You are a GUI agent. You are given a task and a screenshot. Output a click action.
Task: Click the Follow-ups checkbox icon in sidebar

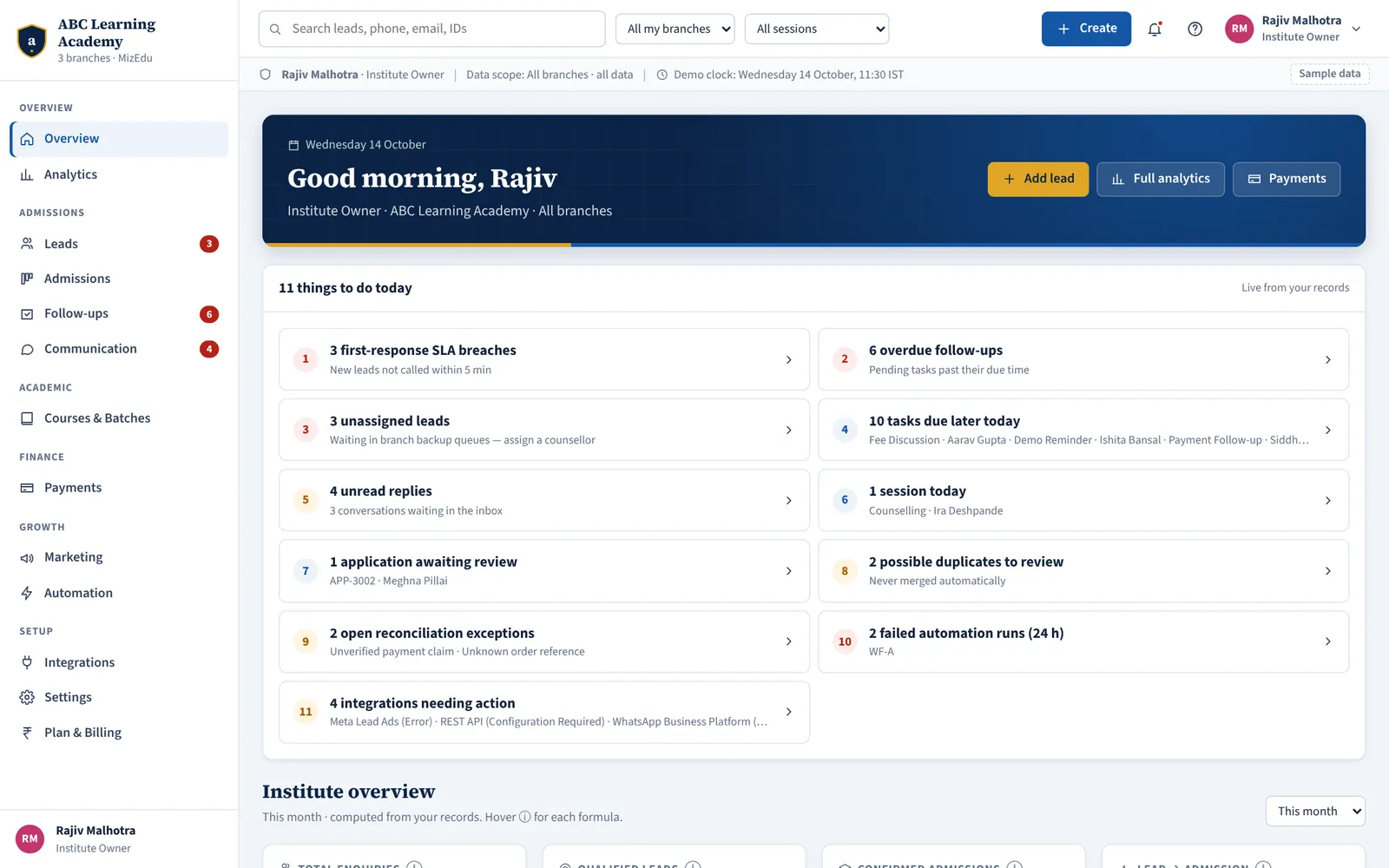pos(27,314)
